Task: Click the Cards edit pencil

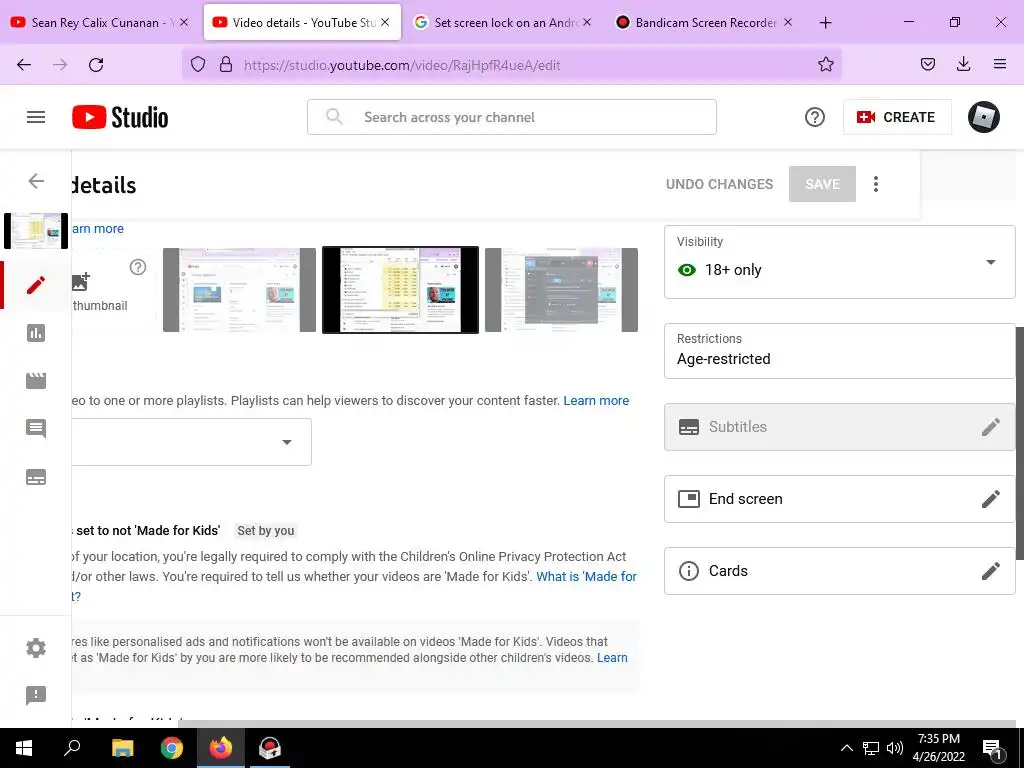Action: 991,571
